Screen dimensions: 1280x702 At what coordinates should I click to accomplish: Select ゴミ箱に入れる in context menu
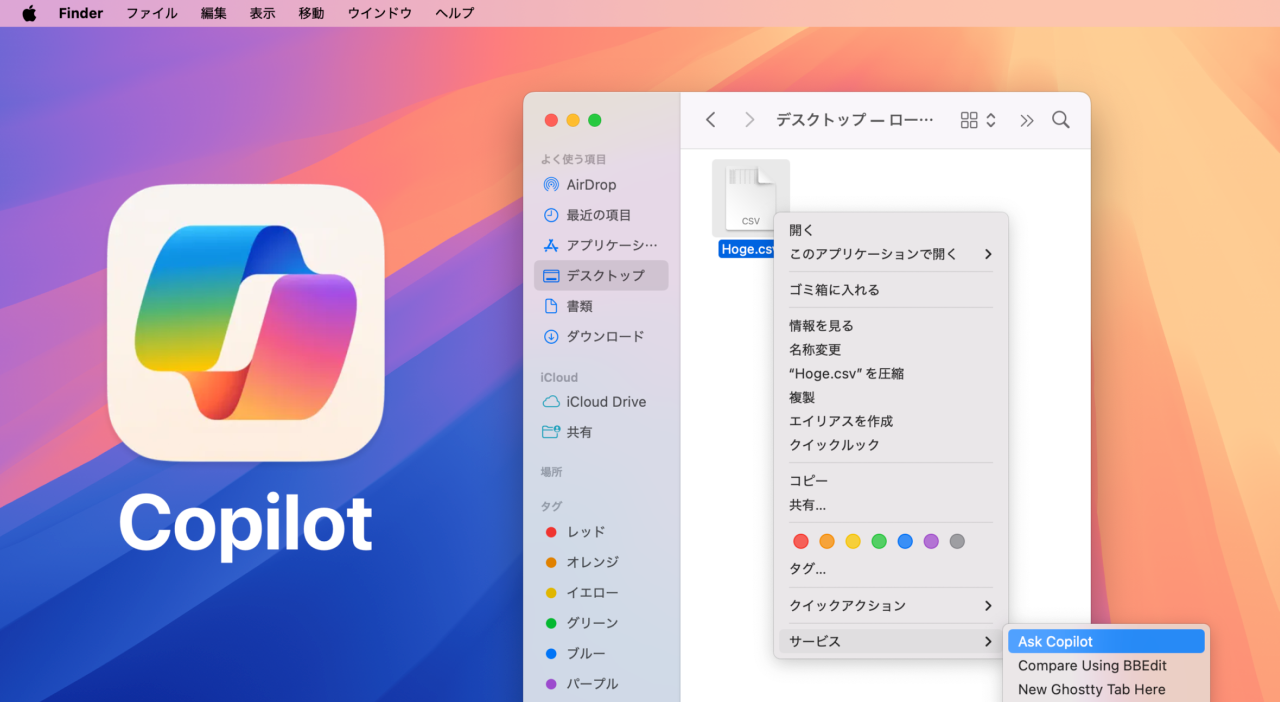[x=834, y=290]
